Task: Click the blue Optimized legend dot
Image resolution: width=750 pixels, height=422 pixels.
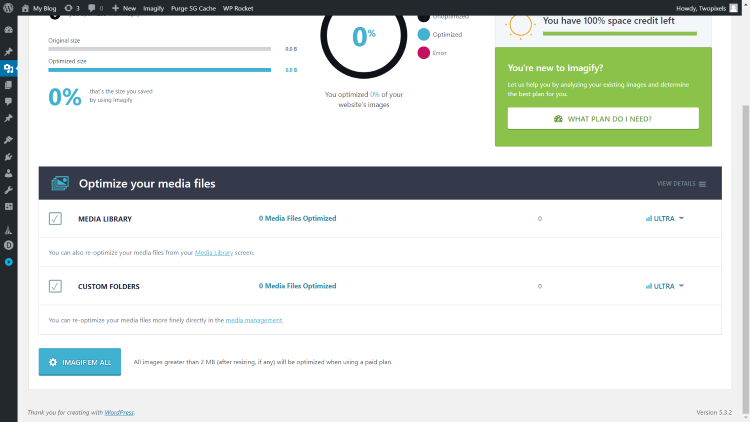Action: click(423, 34)
